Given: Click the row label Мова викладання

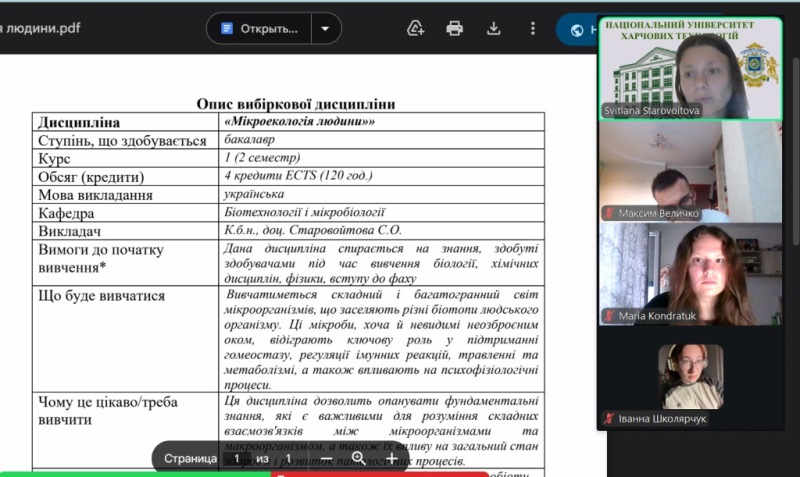Looking at the screenshot, I should point(95,195).
